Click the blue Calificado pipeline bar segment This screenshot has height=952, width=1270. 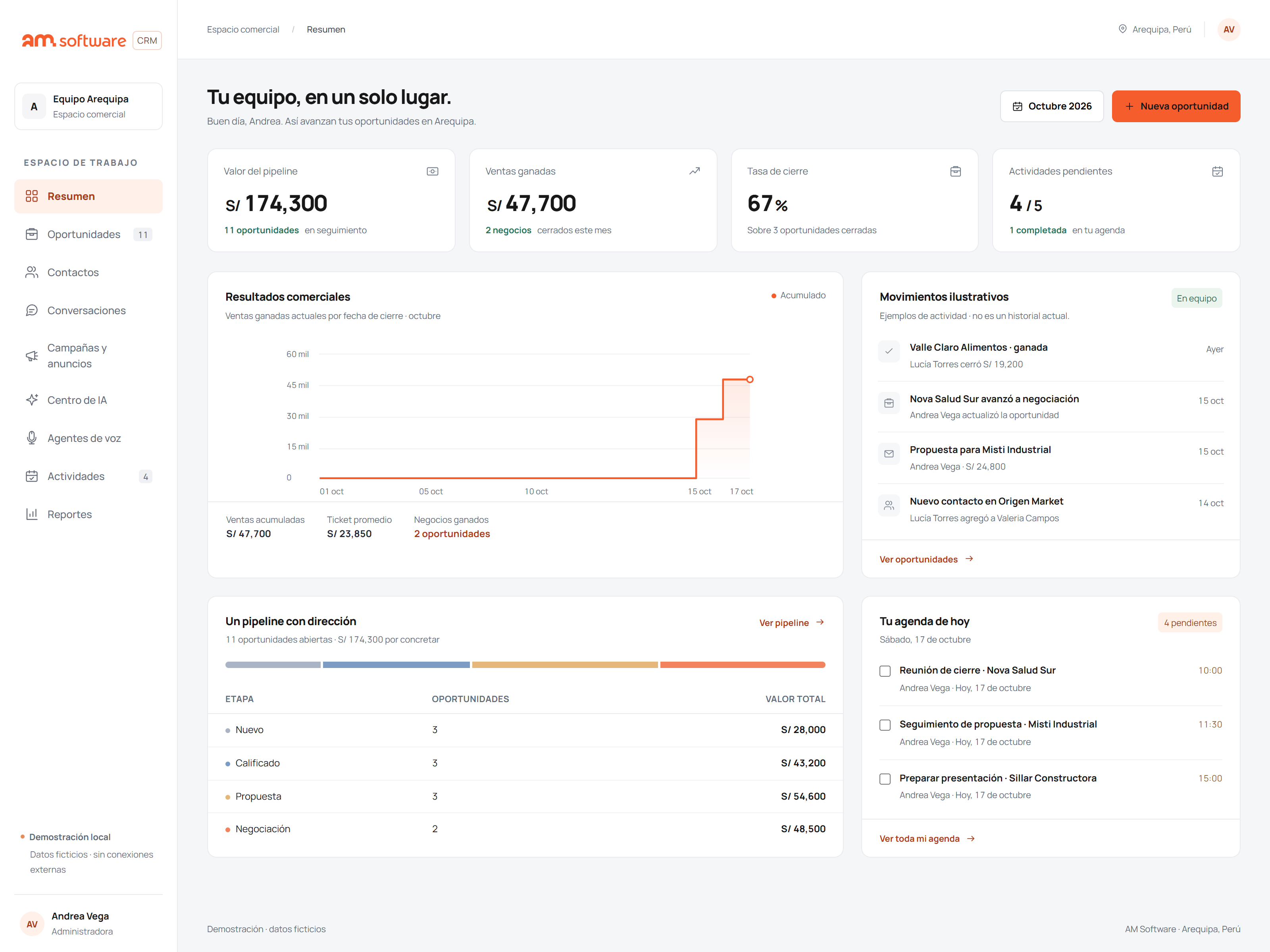click(x=396, y=664)
